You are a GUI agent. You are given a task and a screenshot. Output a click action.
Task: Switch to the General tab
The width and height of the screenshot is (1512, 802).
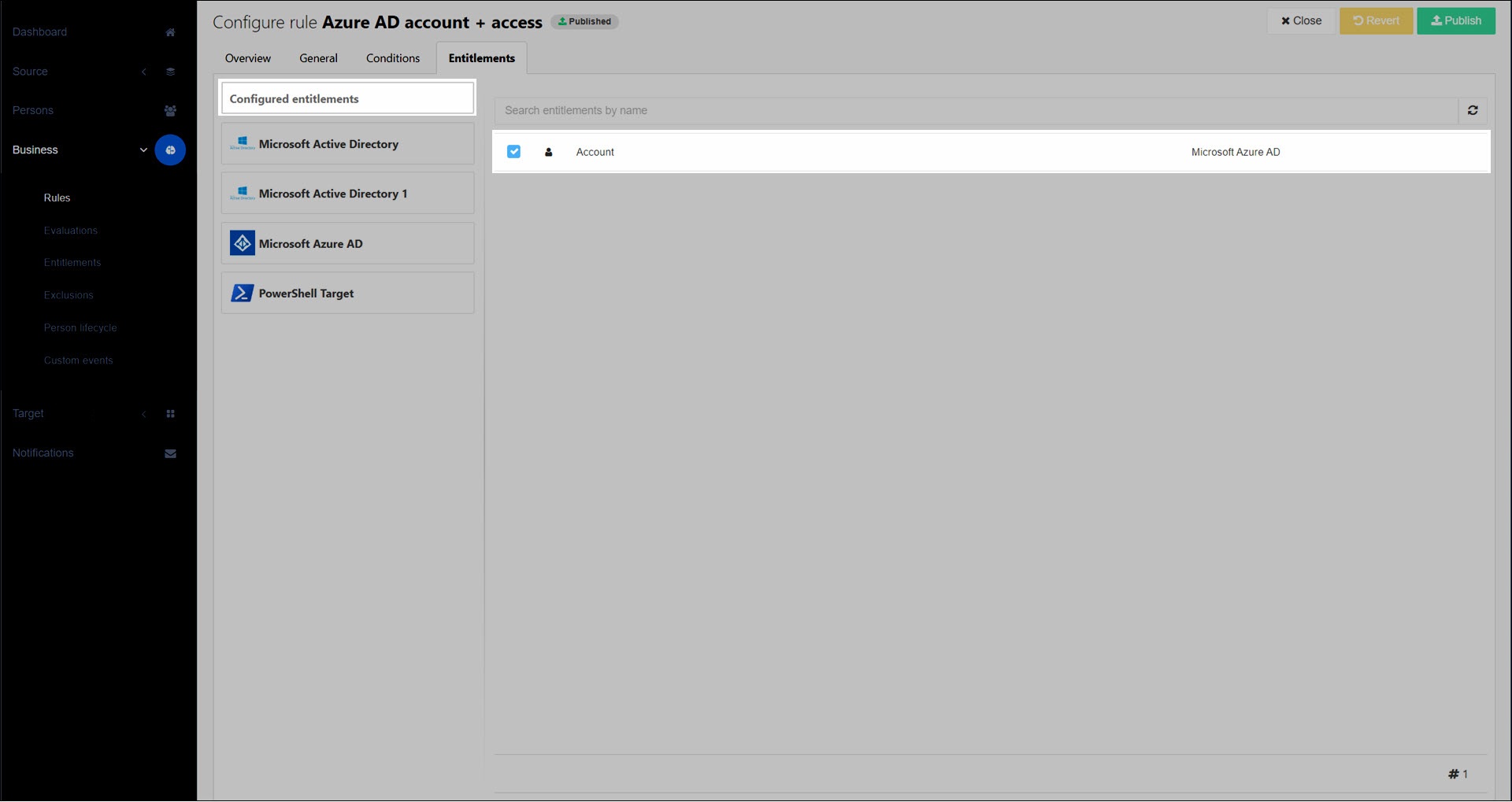point(318,58)
